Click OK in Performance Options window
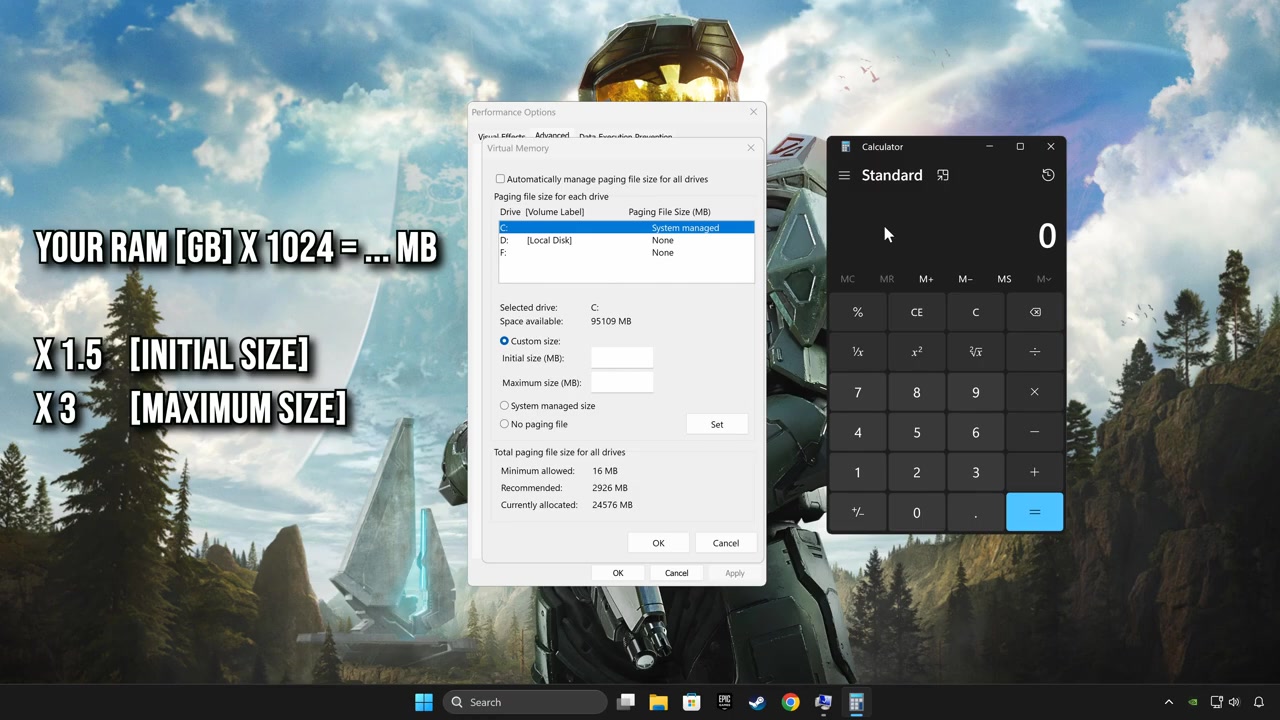Screen dimensions: 1280x720 tap(618, 573)
